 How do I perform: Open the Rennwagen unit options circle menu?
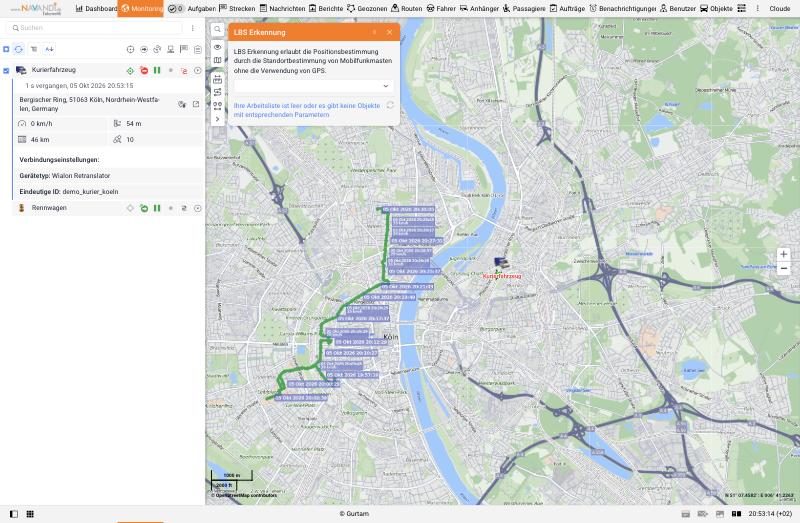[197, 208]
